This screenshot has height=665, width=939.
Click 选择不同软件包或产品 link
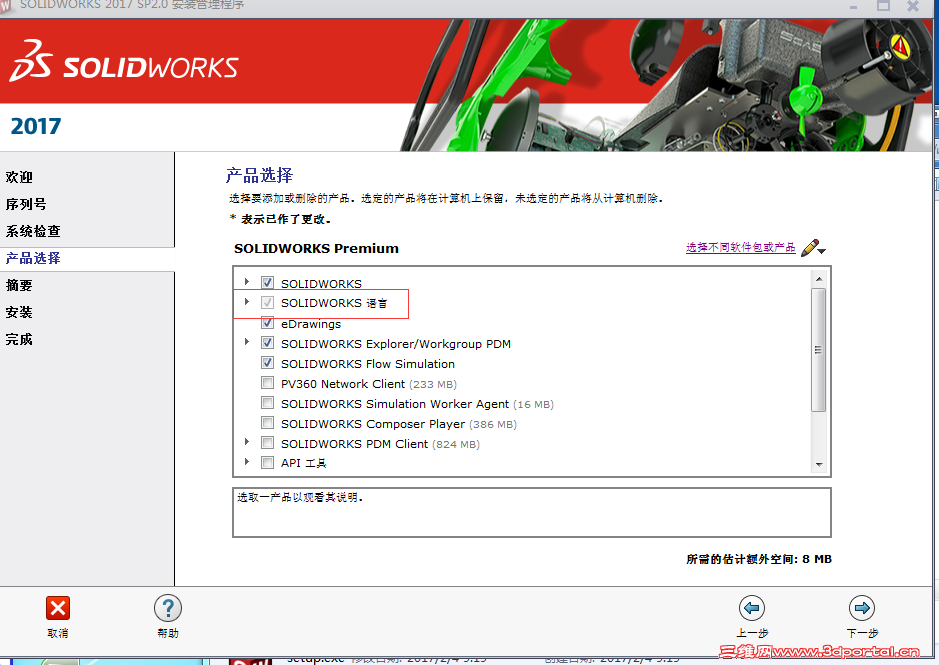click(x=741, y=247)
